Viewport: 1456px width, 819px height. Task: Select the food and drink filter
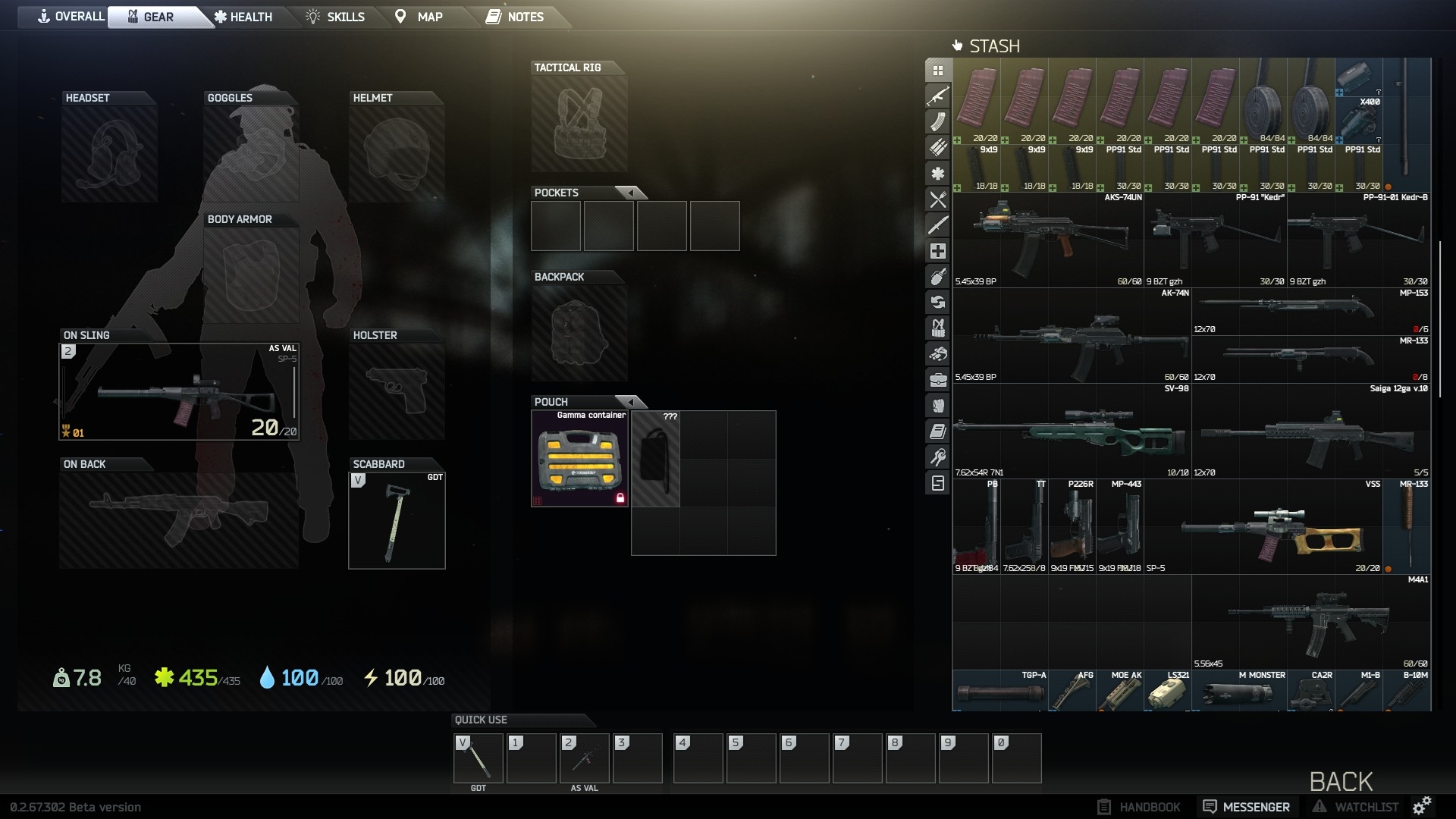click(x=938, y=199)
